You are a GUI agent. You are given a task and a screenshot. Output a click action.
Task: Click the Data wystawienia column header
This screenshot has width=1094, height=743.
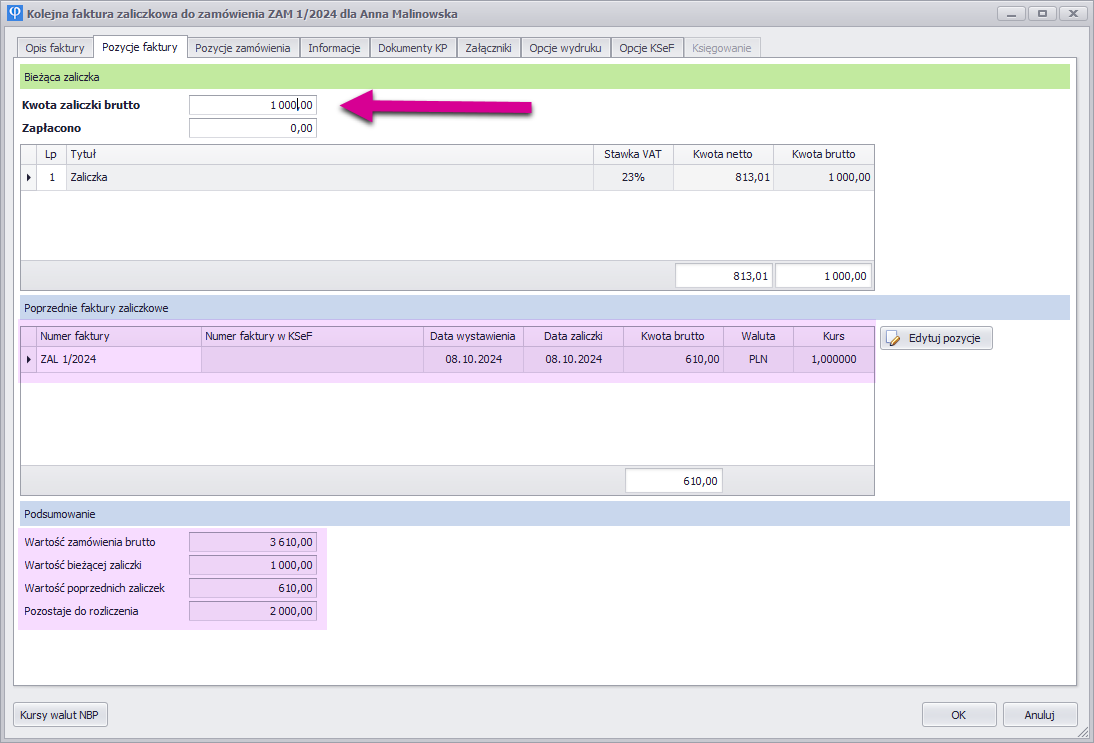[473, 336]
